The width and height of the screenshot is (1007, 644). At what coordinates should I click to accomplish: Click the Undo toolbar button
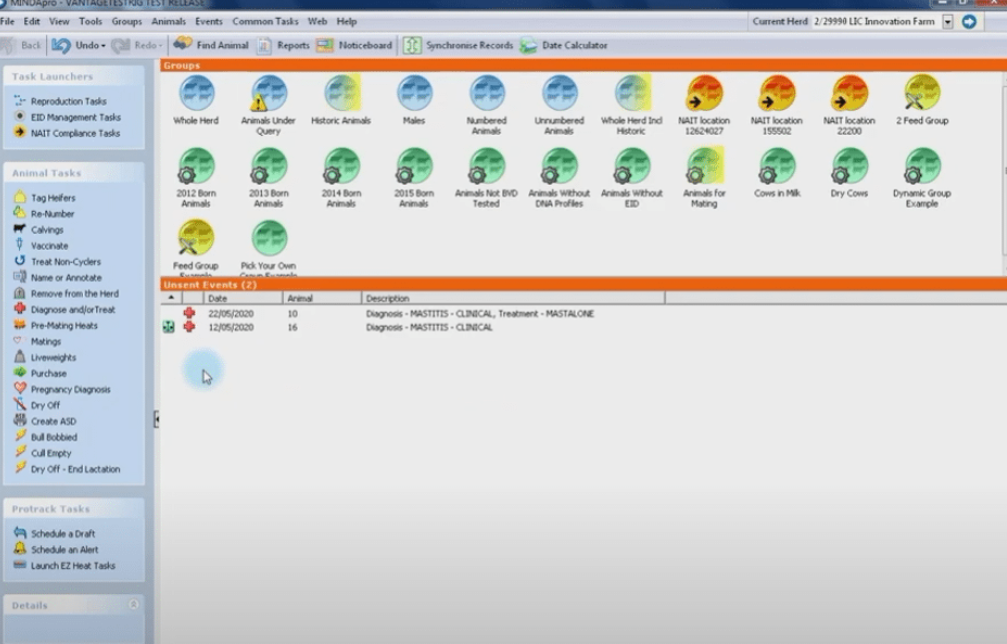point(76,45)
